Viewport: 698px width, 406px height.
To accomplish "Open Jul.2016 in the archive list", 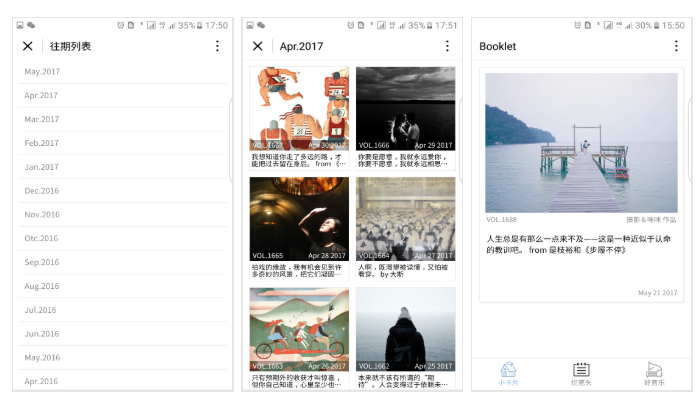I will pos(122,310).
